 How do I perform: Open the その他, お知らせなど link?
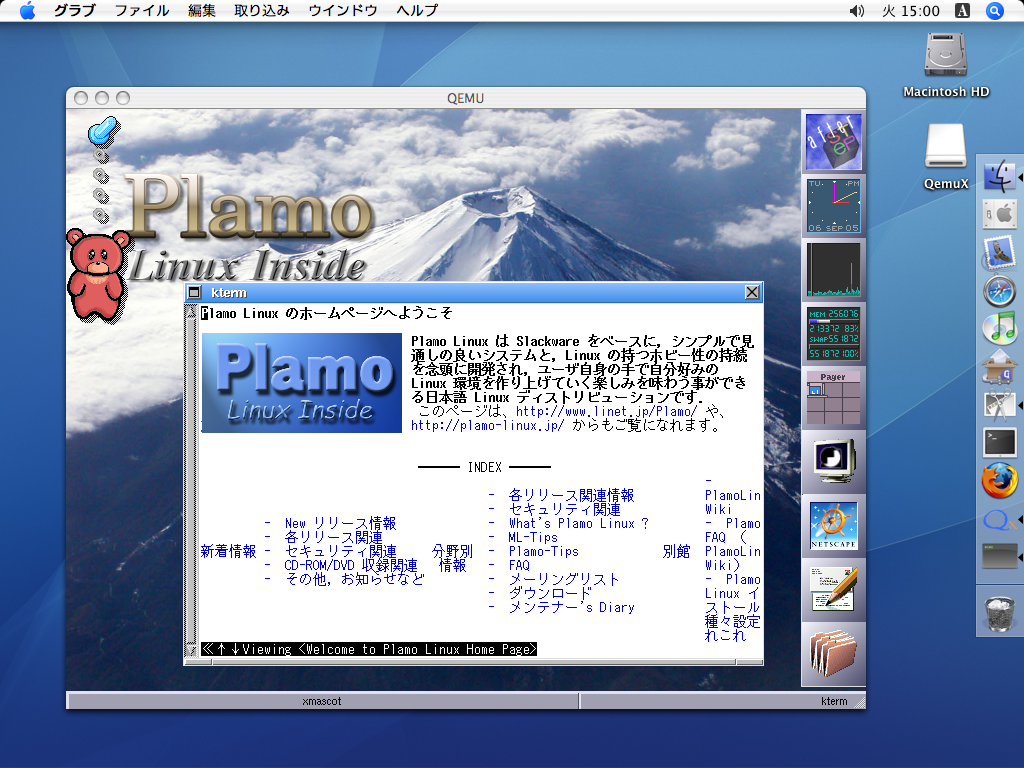[x=355, y=579]
